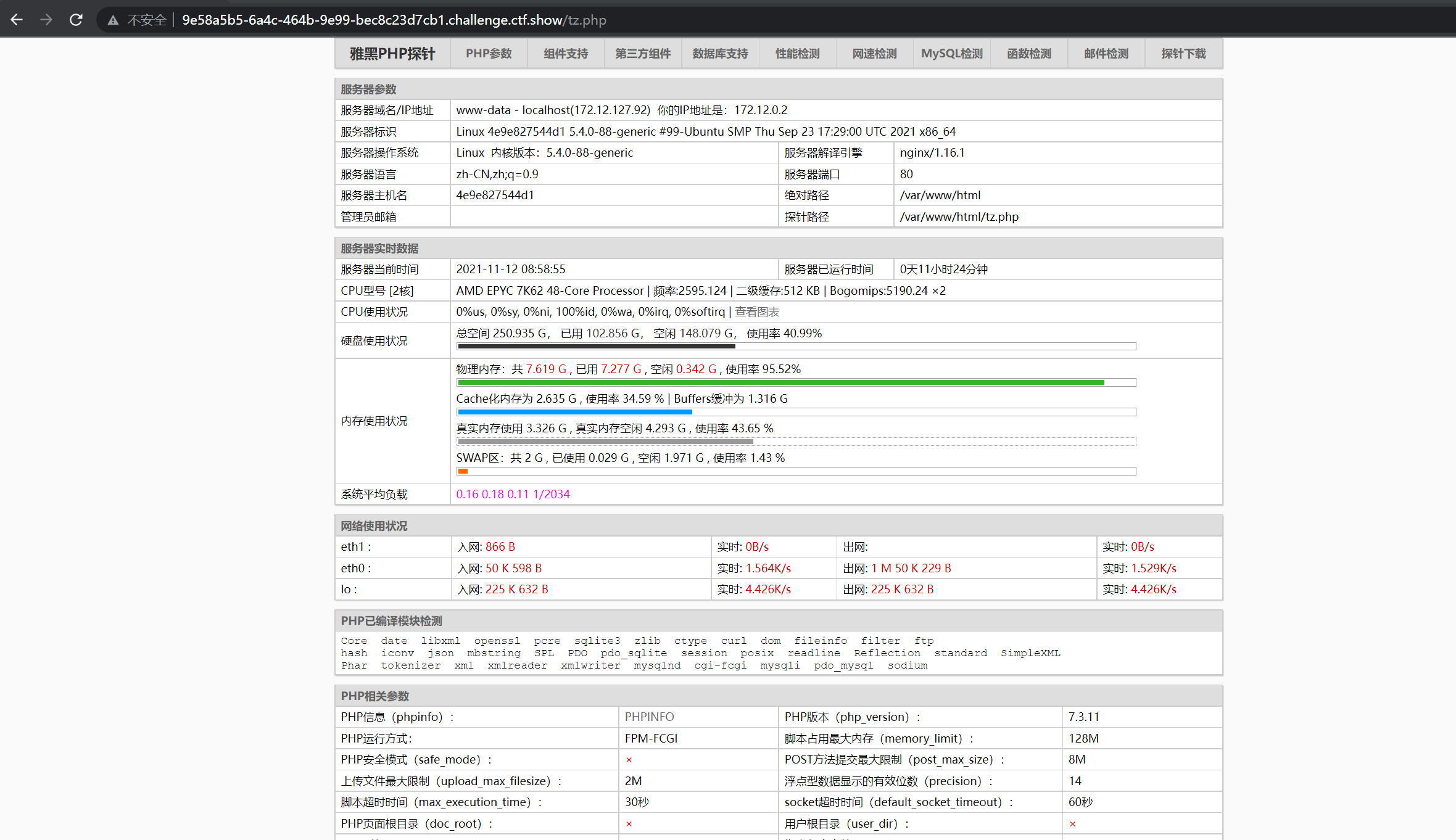Screen dimensions: 1456x840
Task: Jump to 数据库支持 section
Action: coord(720,54)
